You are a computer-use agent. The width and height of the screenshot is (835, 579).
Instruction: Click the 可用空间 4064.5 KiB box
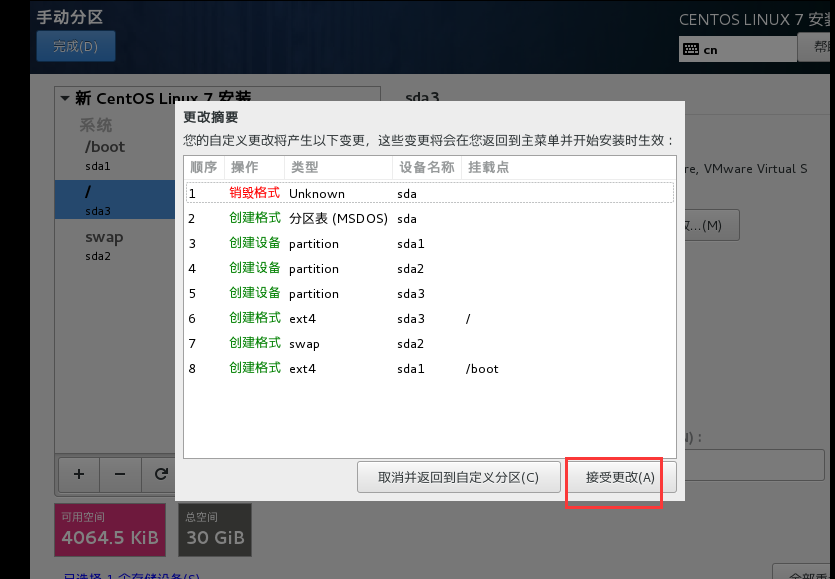(110, 530)
